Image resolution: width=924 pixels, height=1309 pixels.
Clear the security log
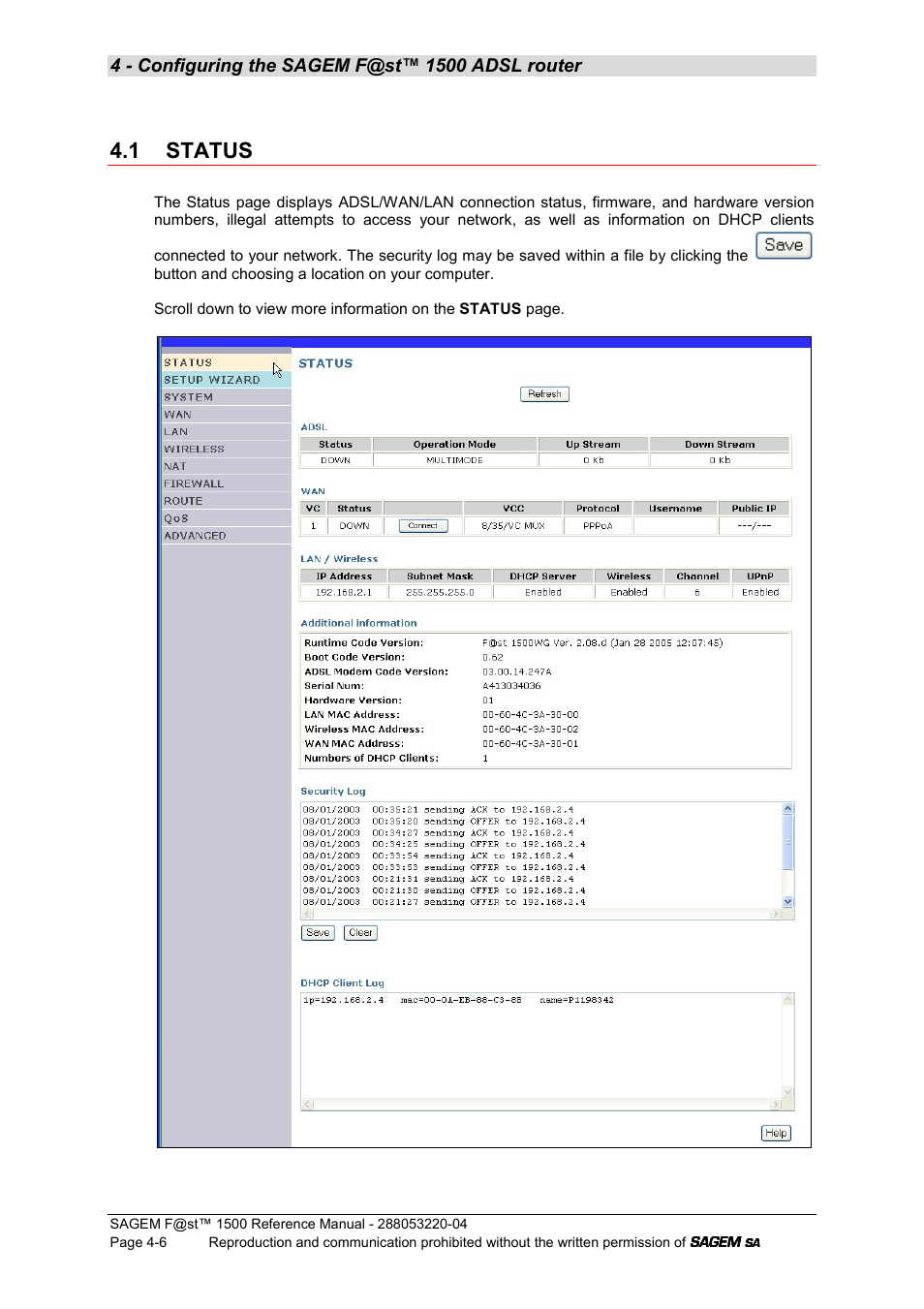(x=360, y=933)
